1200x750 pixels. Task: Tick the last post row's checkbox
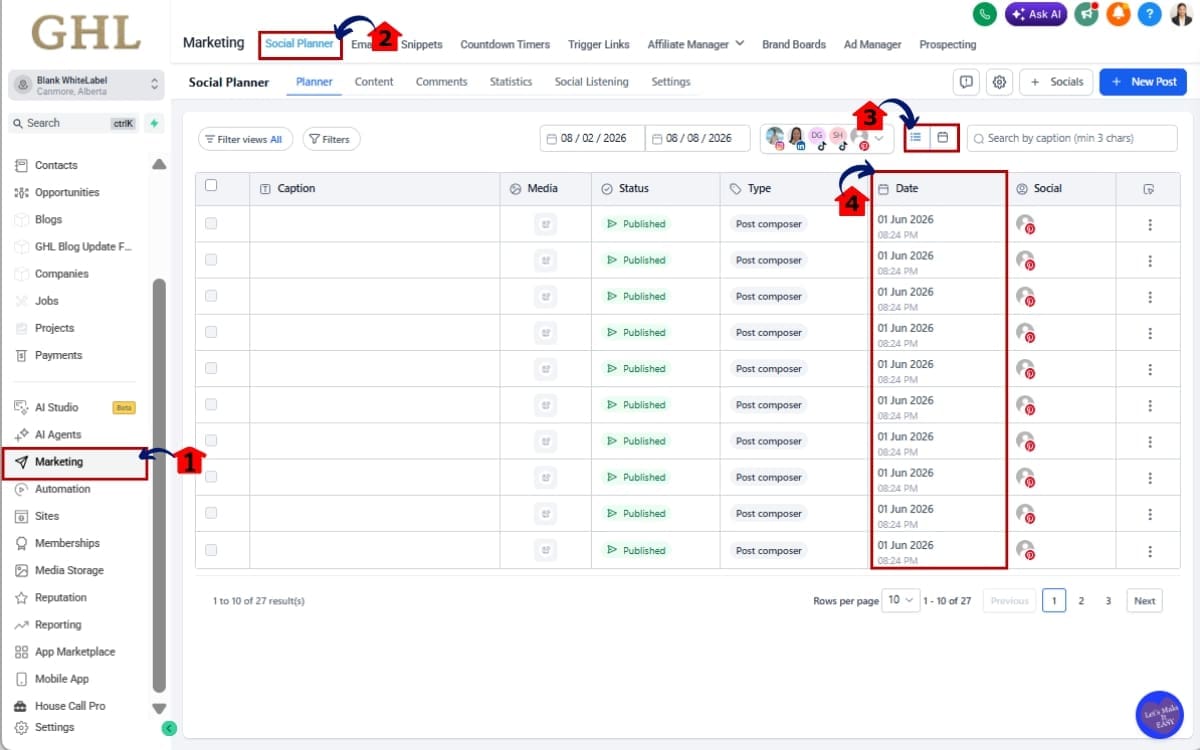(211, 549)
